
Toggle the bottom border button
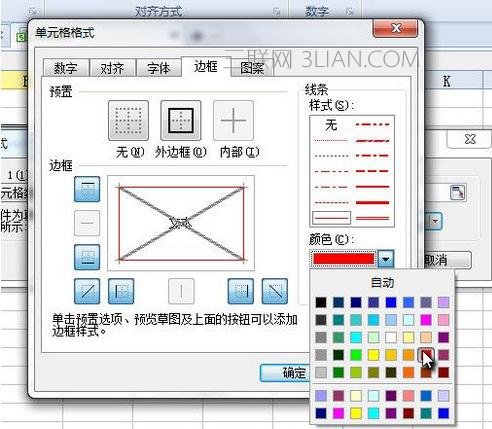[x=87, y=257]
